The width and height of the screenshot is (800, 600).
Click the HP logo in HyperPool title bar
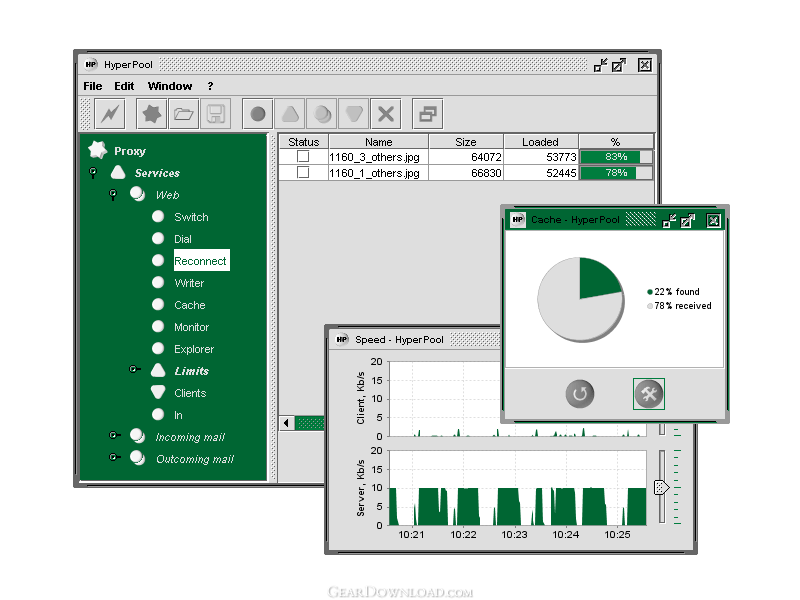[x=91, y=64]
